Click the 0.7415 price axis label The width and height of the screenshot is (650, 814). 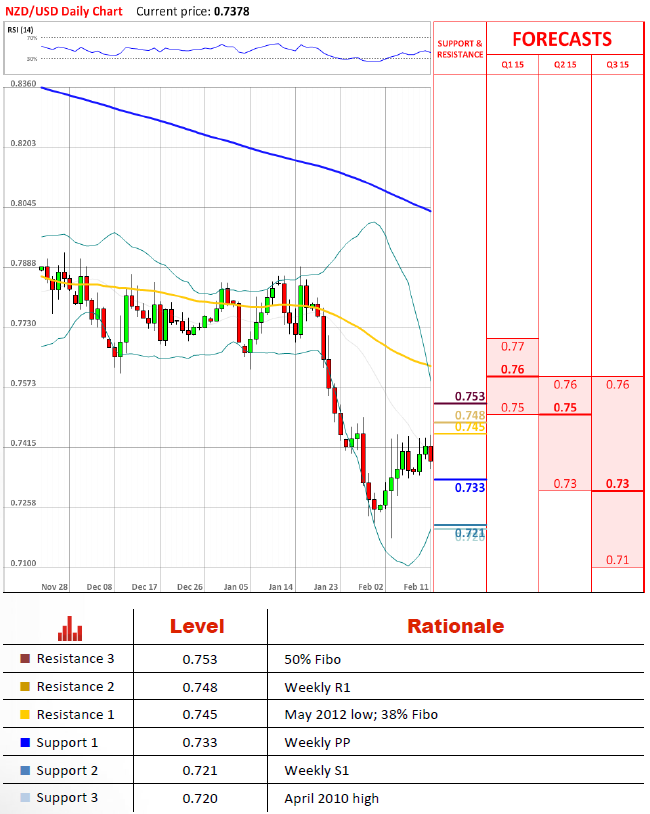coord(23,444)
